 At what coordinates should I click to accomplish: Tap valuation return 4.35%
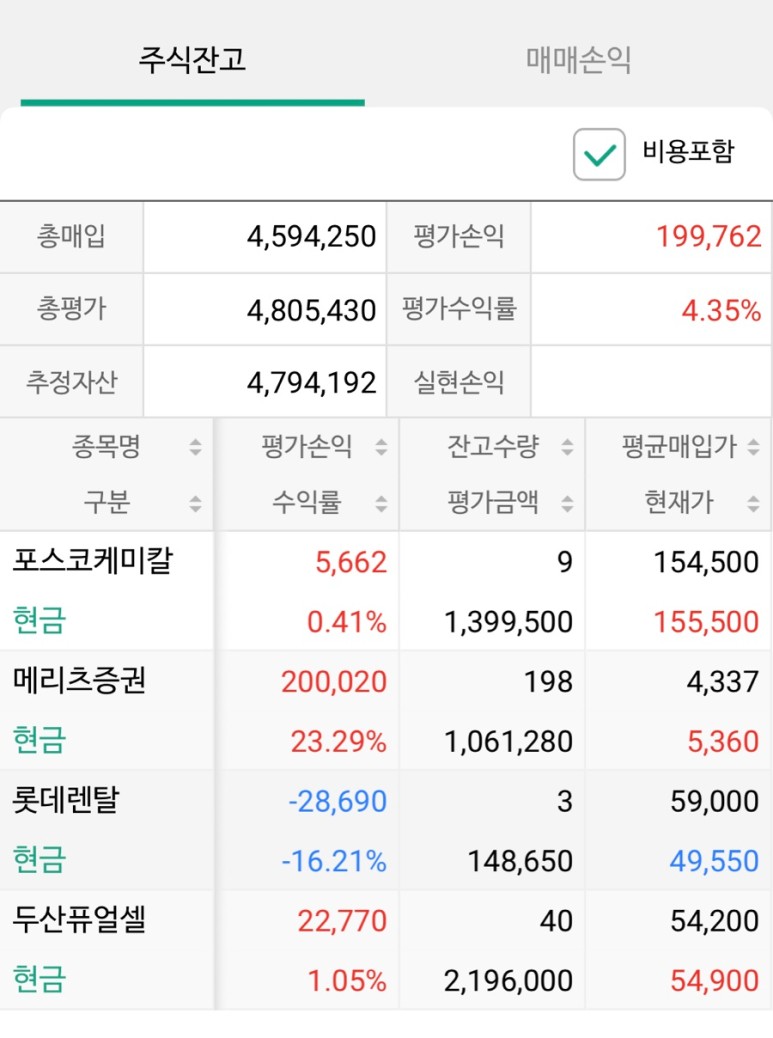point(721,310)
